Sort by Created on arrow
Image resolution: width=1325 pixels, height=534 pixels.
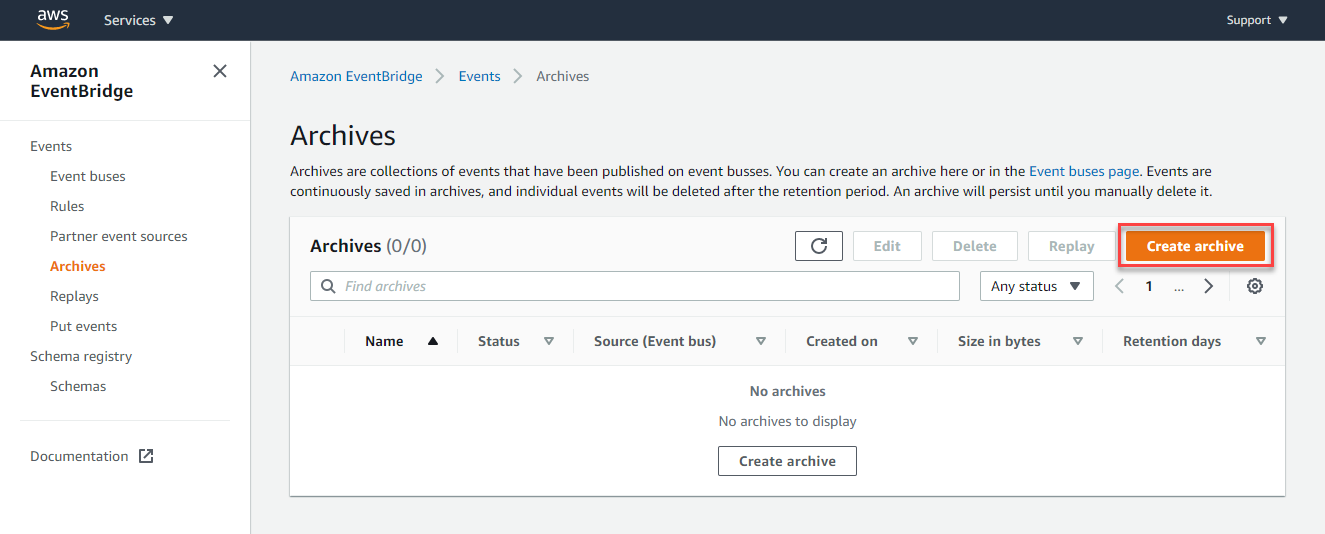[x=913, y=341]
